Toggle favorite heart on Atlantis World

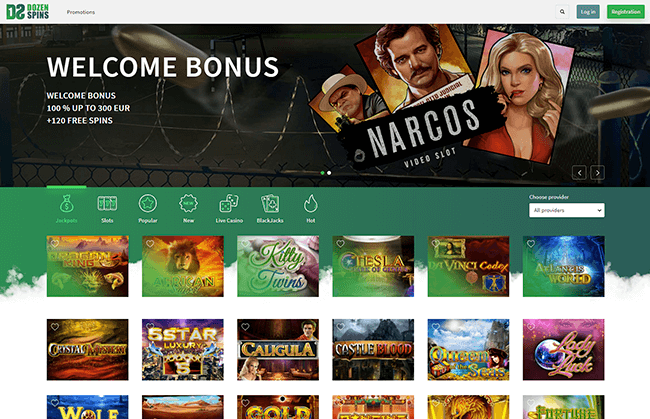[x=531, y=244]
